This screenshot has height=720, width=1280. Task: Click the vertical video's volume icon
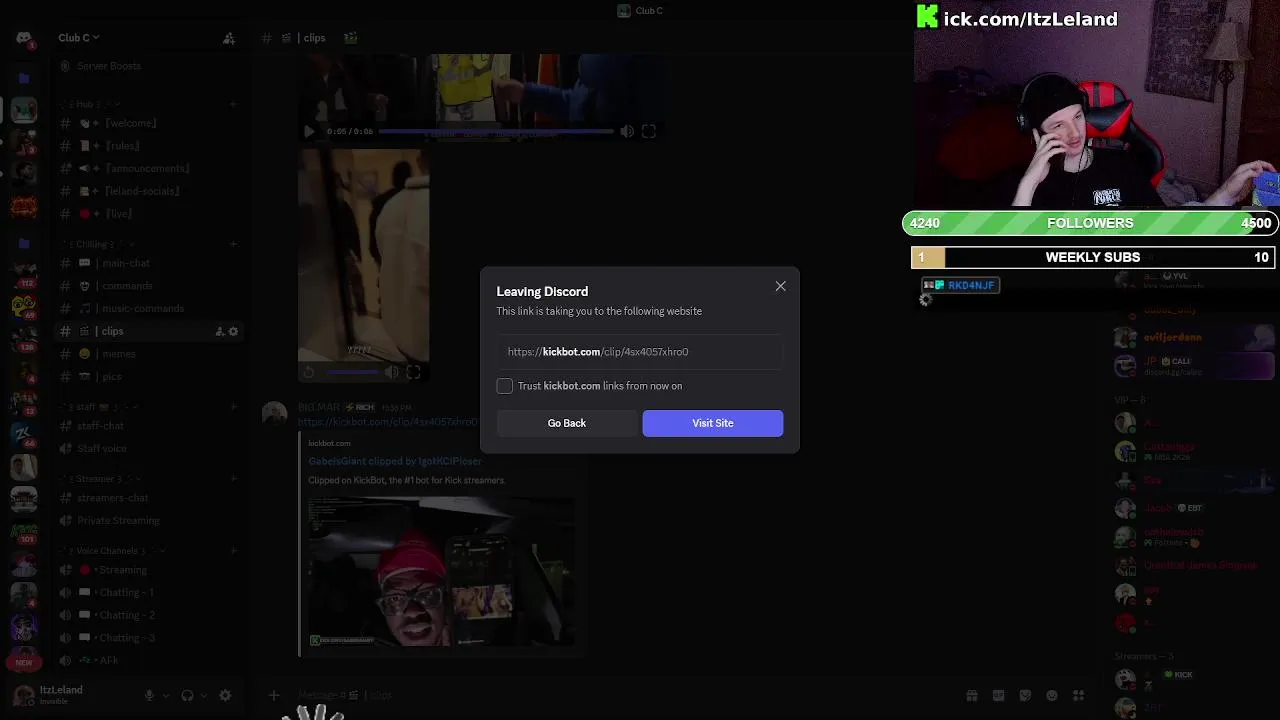coord(392,372)
